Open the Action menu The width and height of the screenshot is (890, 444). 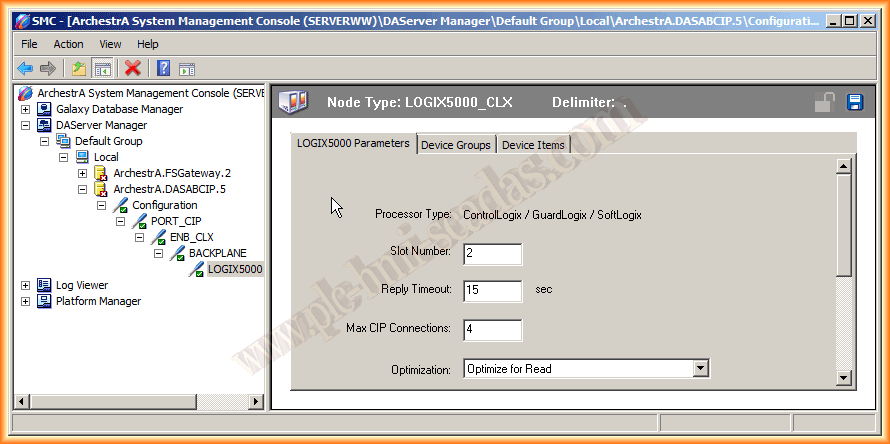68,44
